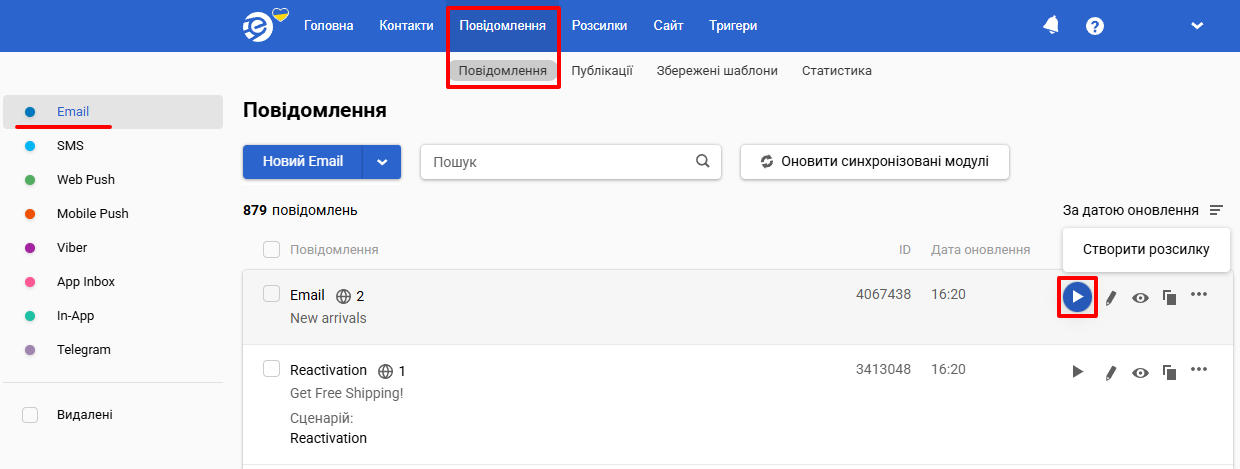Click the Reactivation message title
1240x469 pixels.
click(328, 370)
